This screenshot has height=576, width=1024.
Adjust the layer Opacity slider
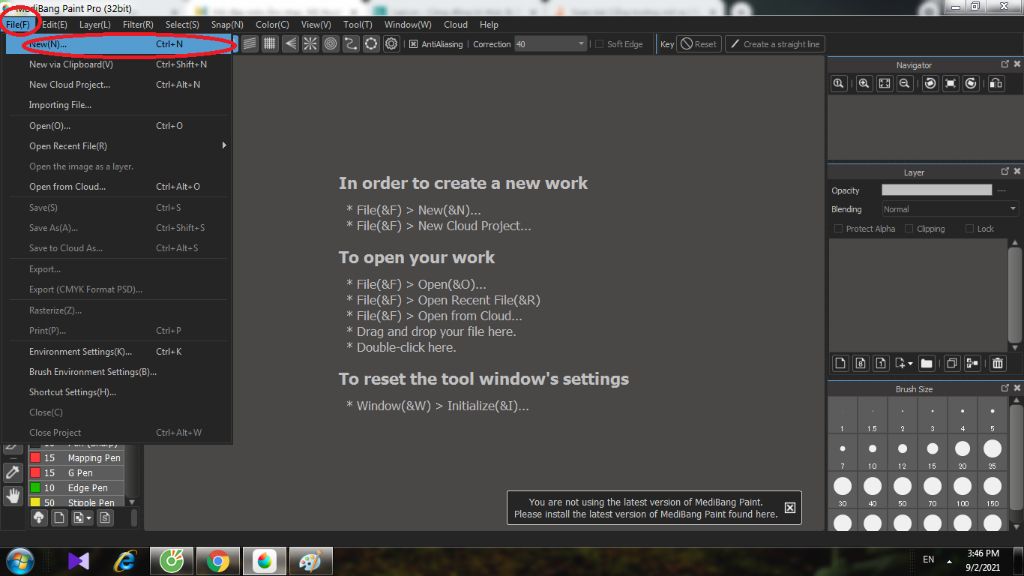click(936, 190)
